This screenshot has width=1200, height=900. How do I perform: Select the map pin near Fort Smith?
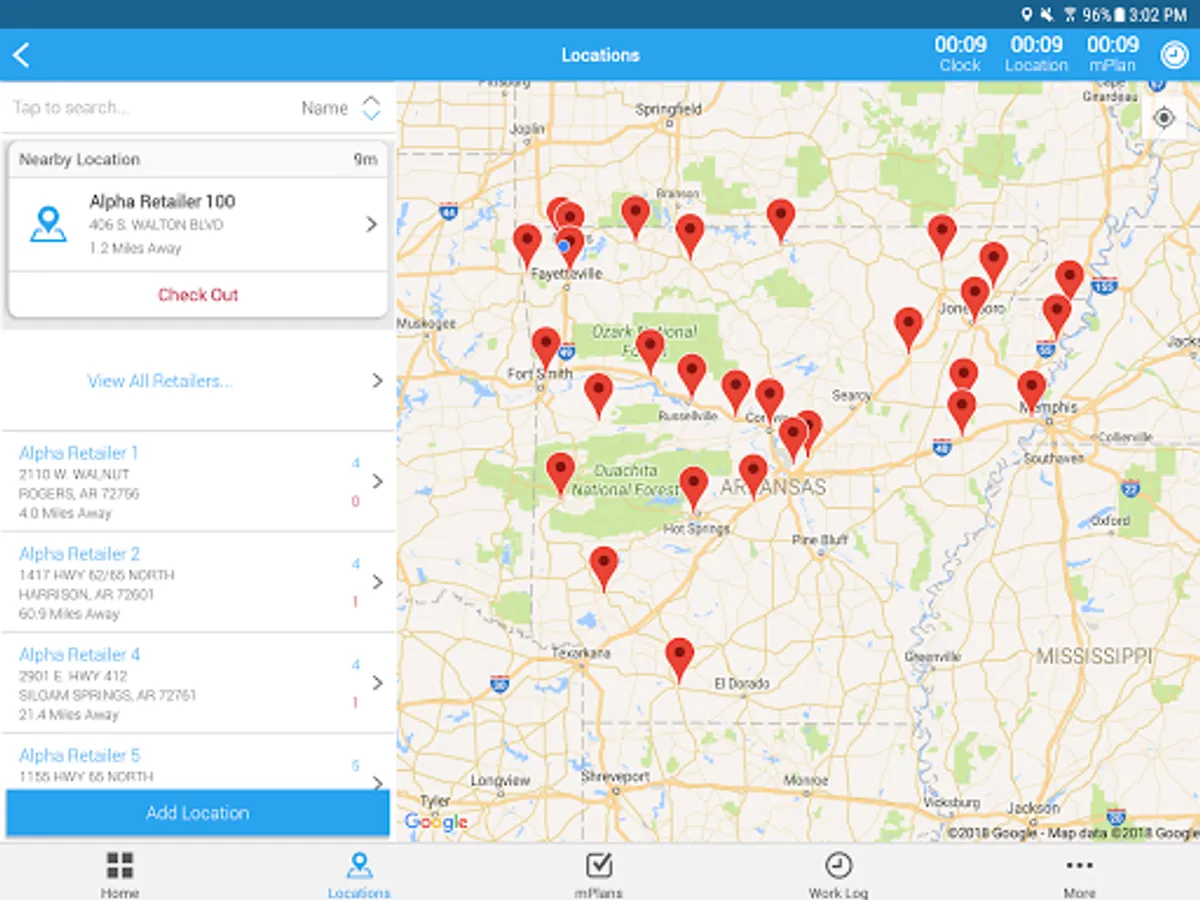click(x=546, y=348)
